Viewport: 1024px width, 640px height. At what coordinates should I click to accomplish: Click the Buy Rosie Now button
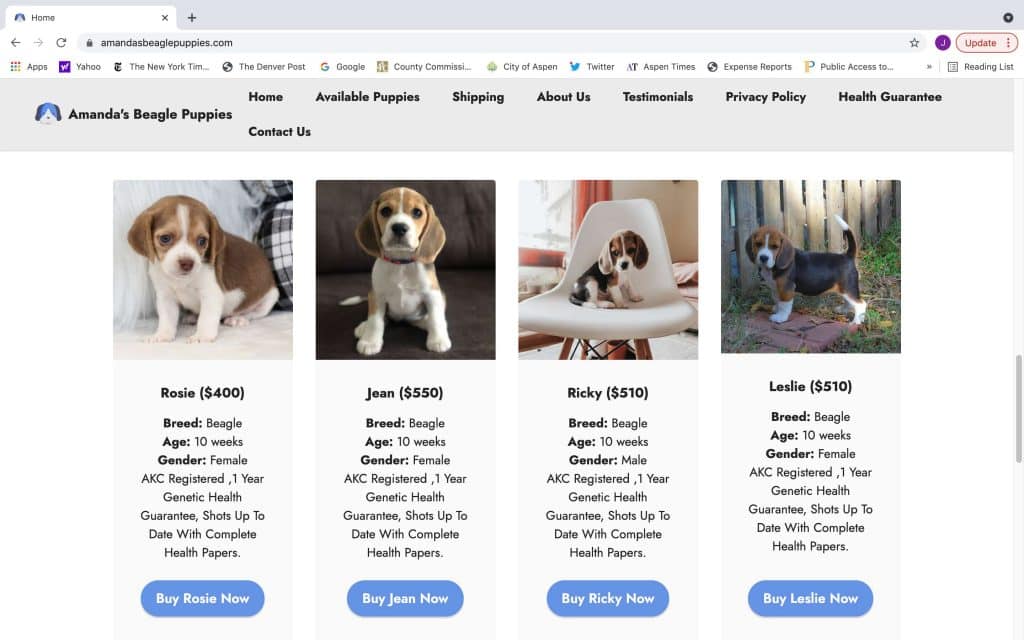[x=202, y=598]
